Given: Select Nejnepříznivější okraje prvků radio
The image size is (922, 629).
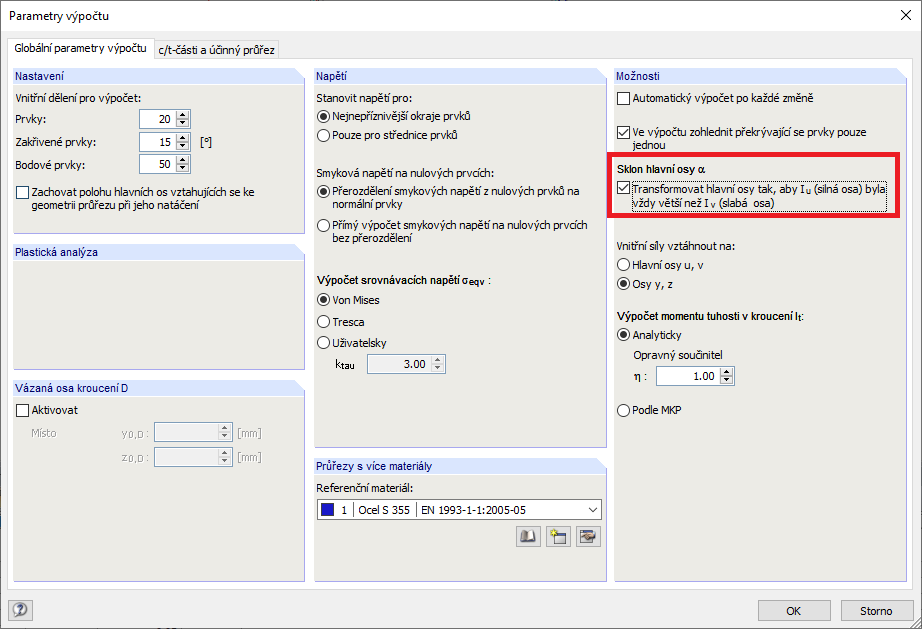Looking at the screenshot, I should 323,116.
